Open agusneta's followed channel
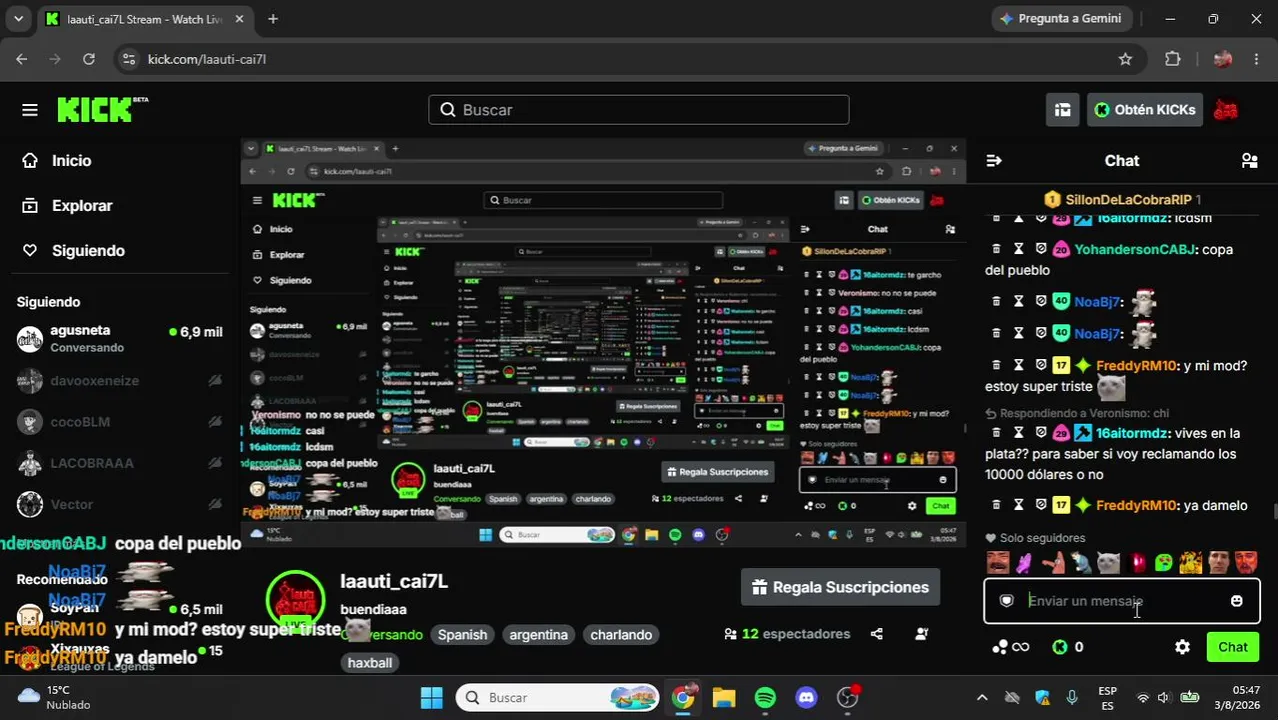The image size is (1278, 720). (120, 338)
